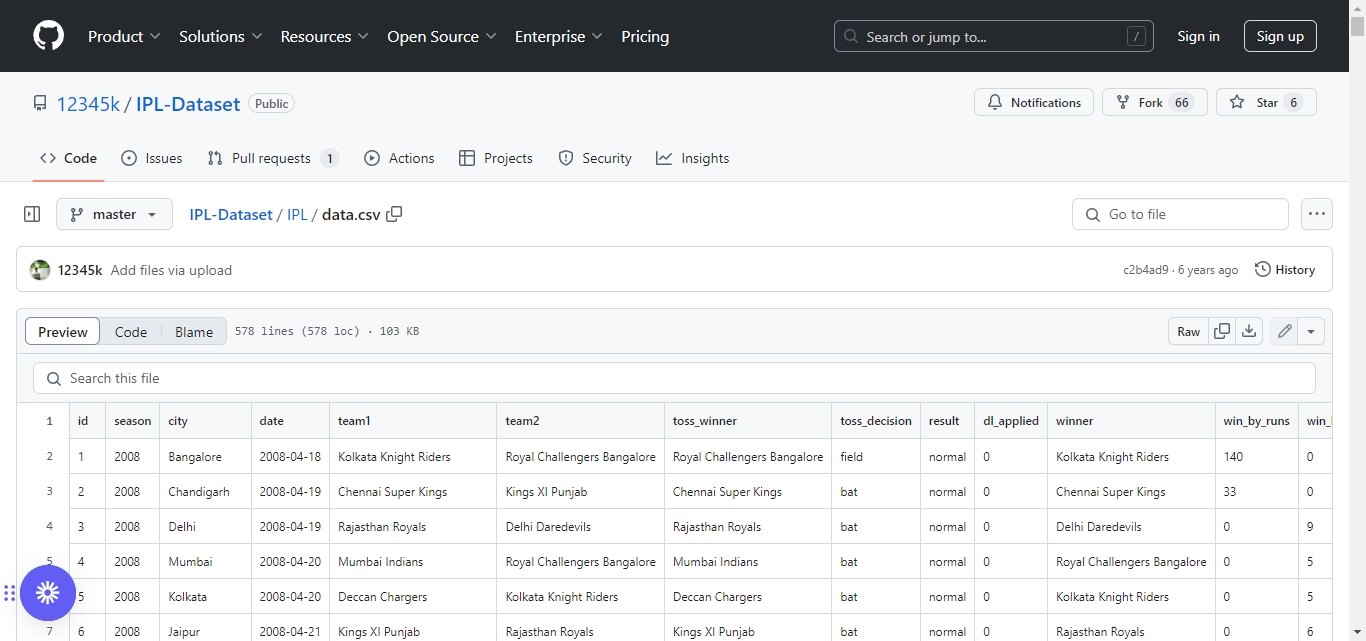Switch branch using the master dropdown

pyautogui.click(x=114, y=214)
